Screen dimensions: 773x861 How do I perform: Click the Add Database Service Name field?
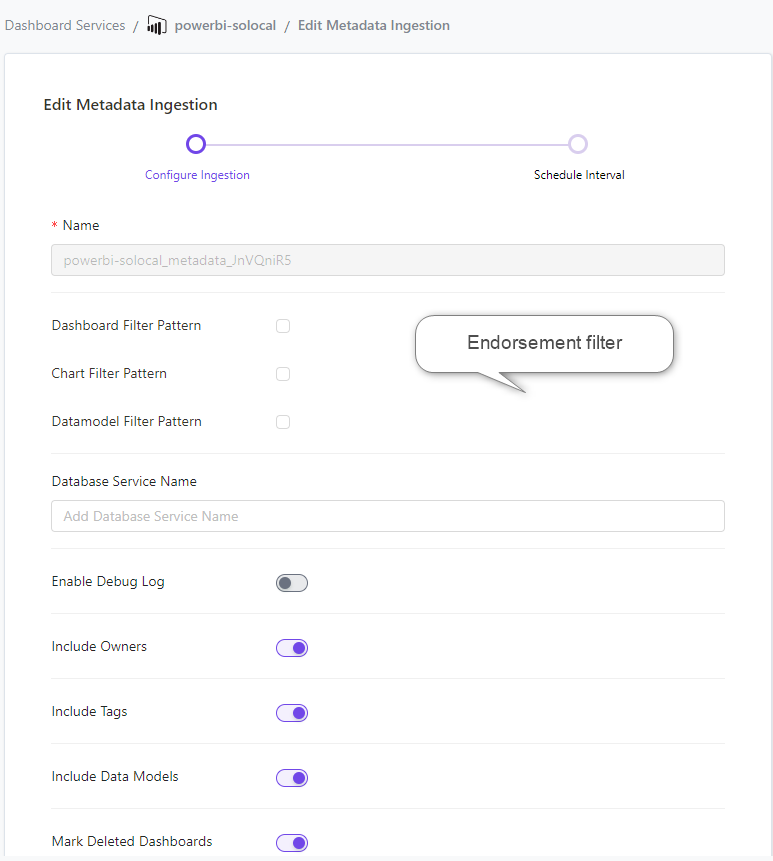click(x=387, y=516)
